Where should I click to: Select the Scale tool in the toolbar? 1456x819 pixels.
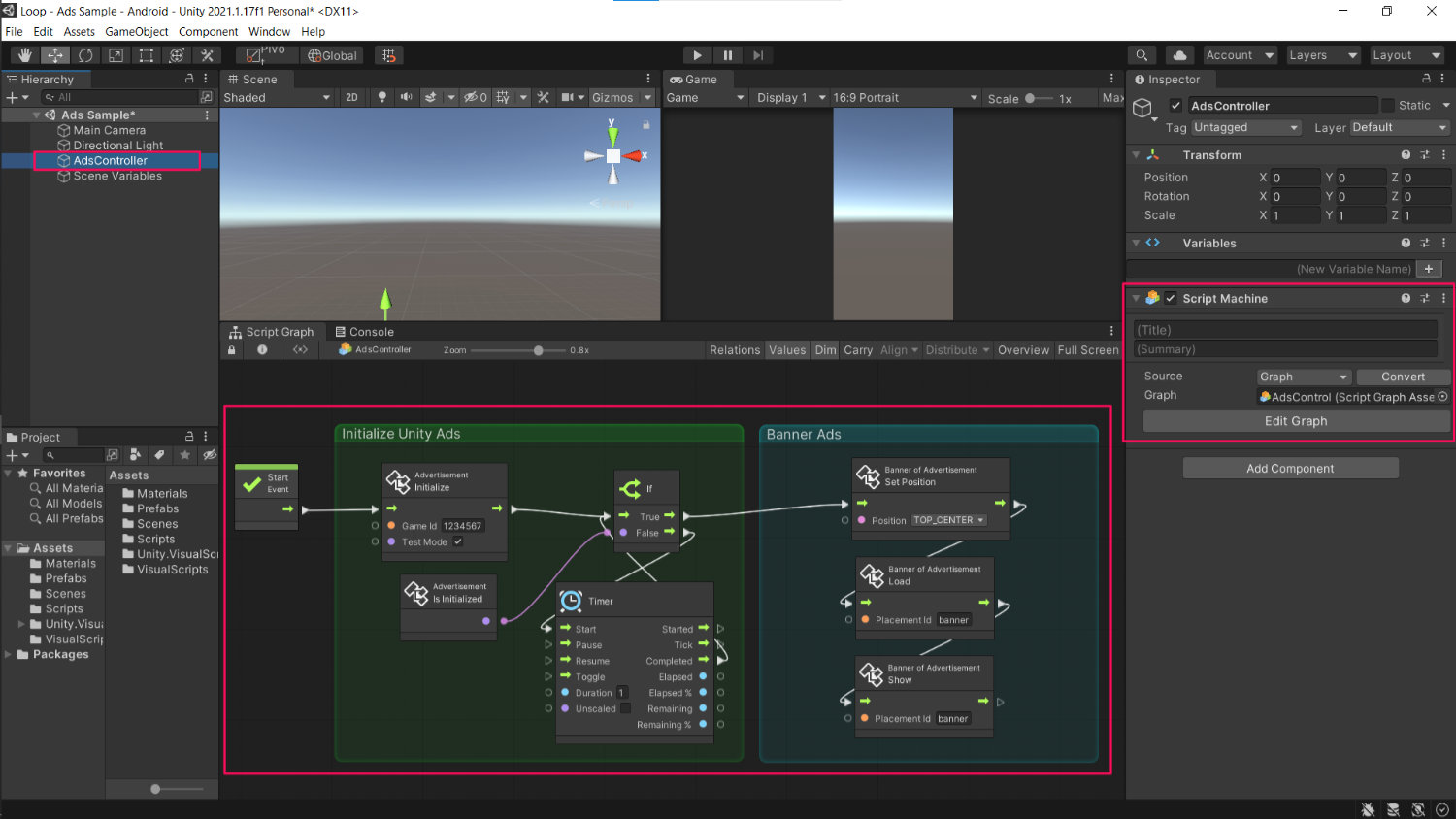116,55
